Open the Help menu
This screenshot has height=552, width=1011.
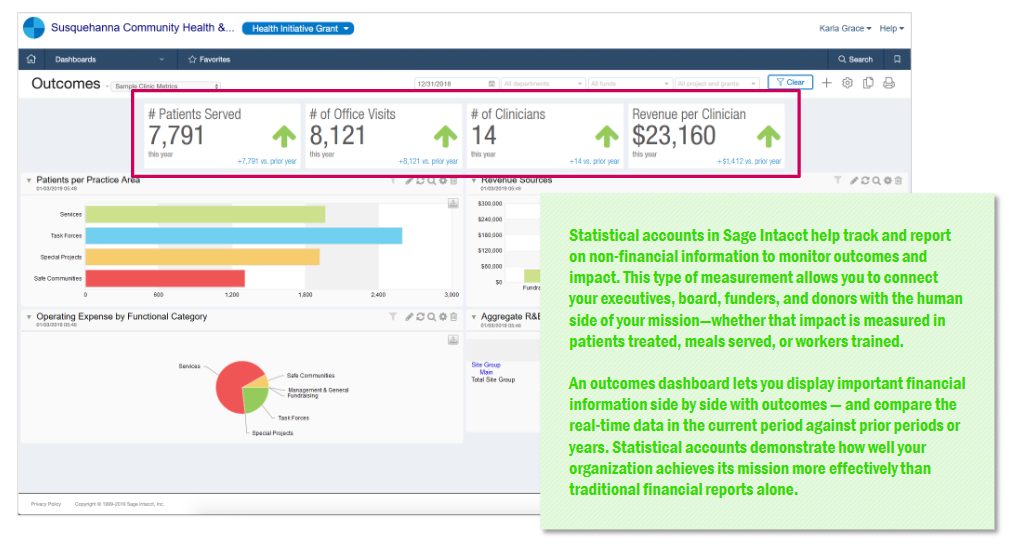892,28
